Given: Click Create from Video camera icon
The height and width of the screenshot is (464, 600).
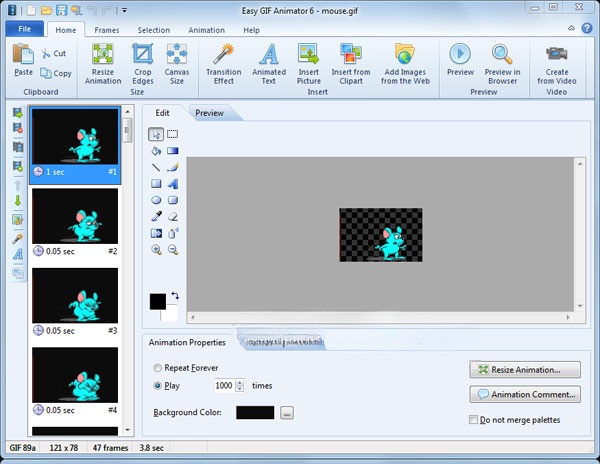Looking at the screenshot, I should coord(556,54).
